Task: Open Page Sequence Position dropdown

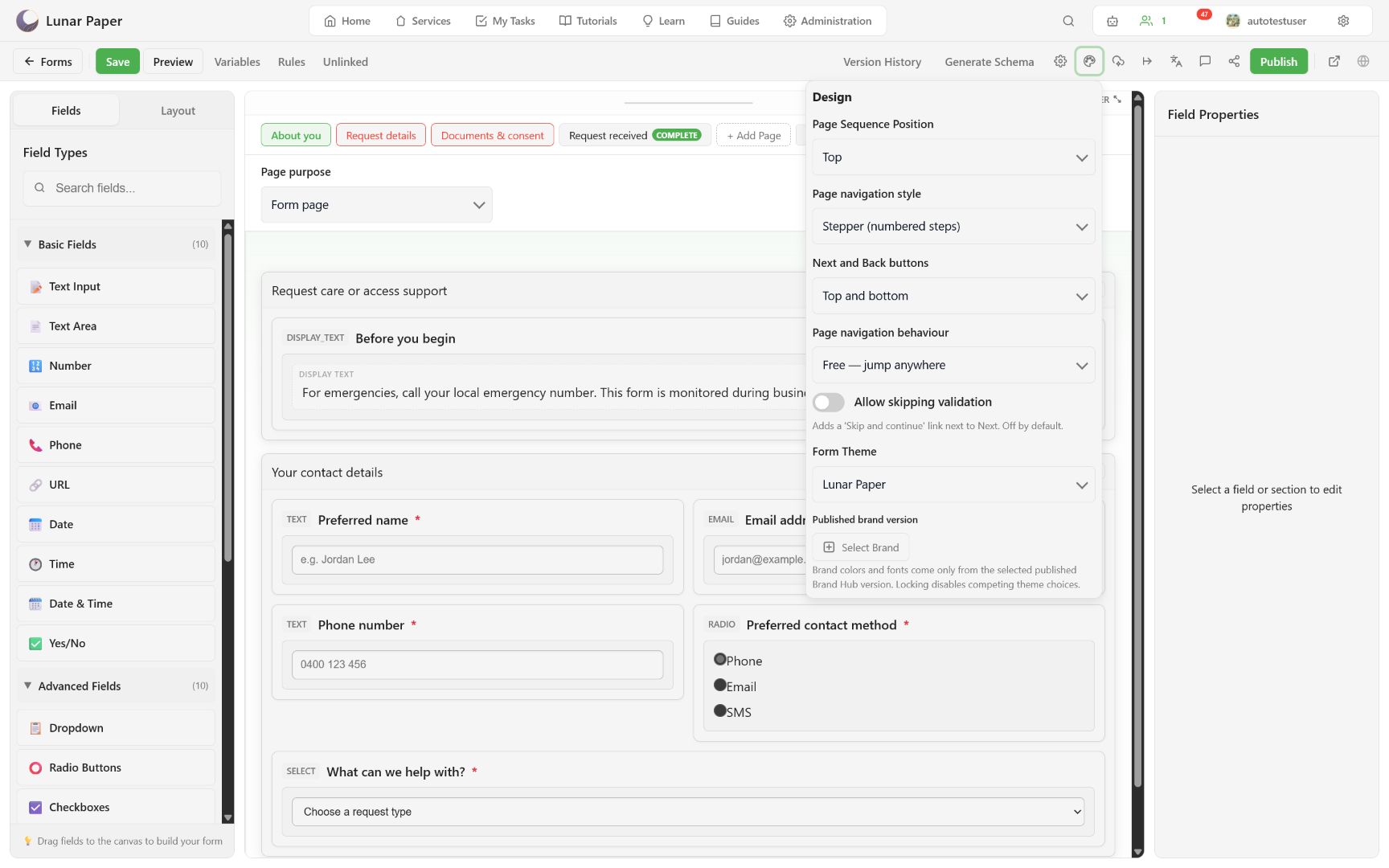Action: click(x=953, y=158)
